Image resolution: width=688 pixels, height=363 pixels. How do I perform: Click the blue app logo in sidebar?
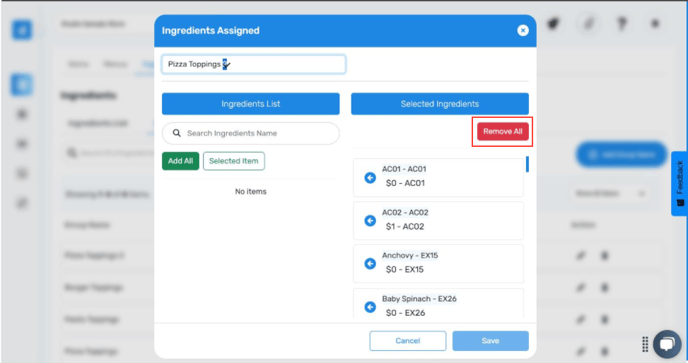point(22,30)
